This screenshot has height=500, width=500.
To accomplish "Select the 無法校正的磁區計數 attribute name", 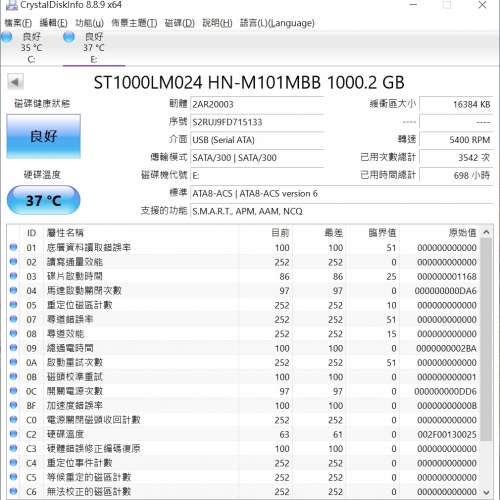I will 89,491.
